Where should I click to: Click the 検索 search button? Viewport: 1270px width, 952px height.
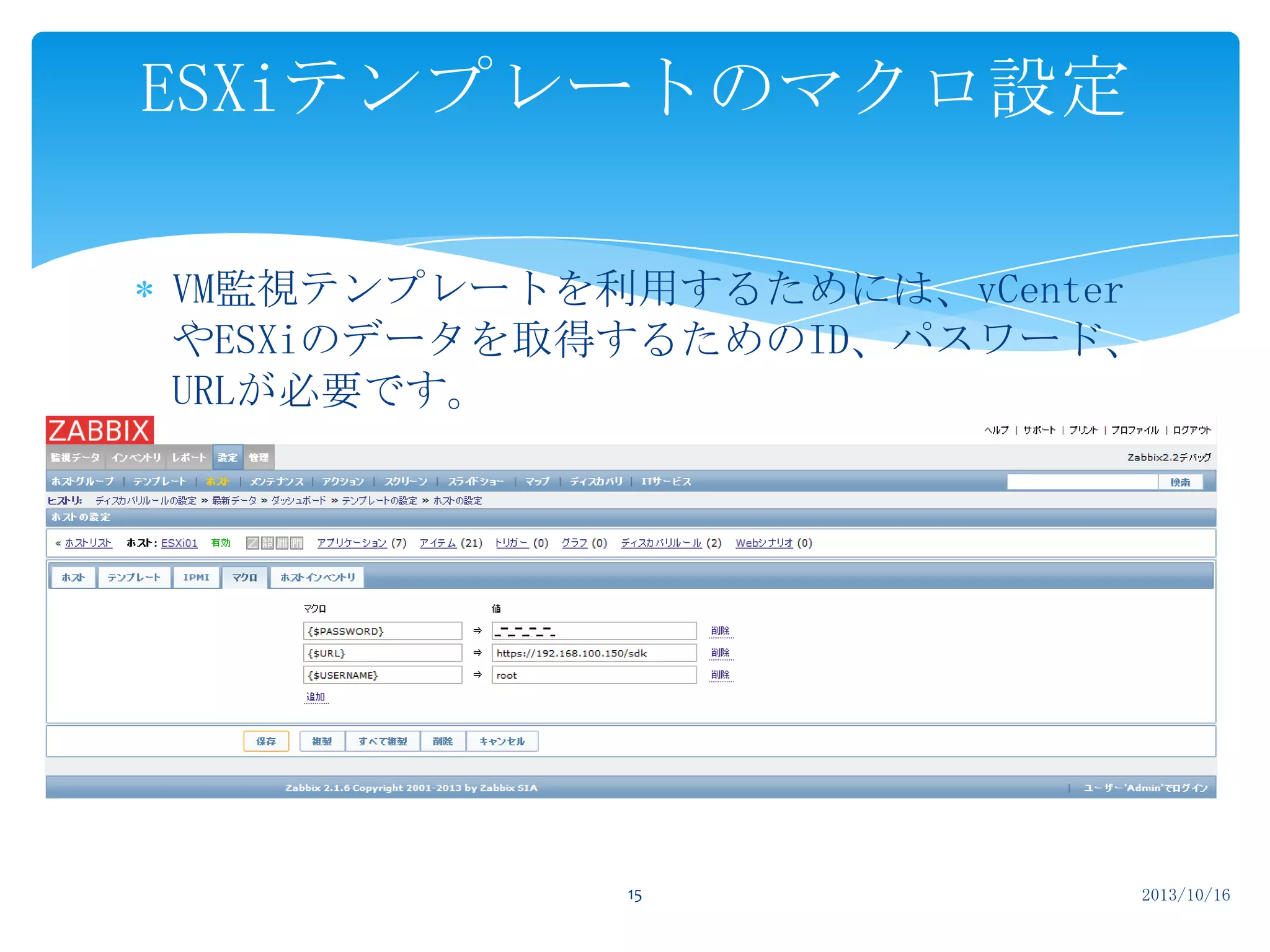click(1180, 482)
